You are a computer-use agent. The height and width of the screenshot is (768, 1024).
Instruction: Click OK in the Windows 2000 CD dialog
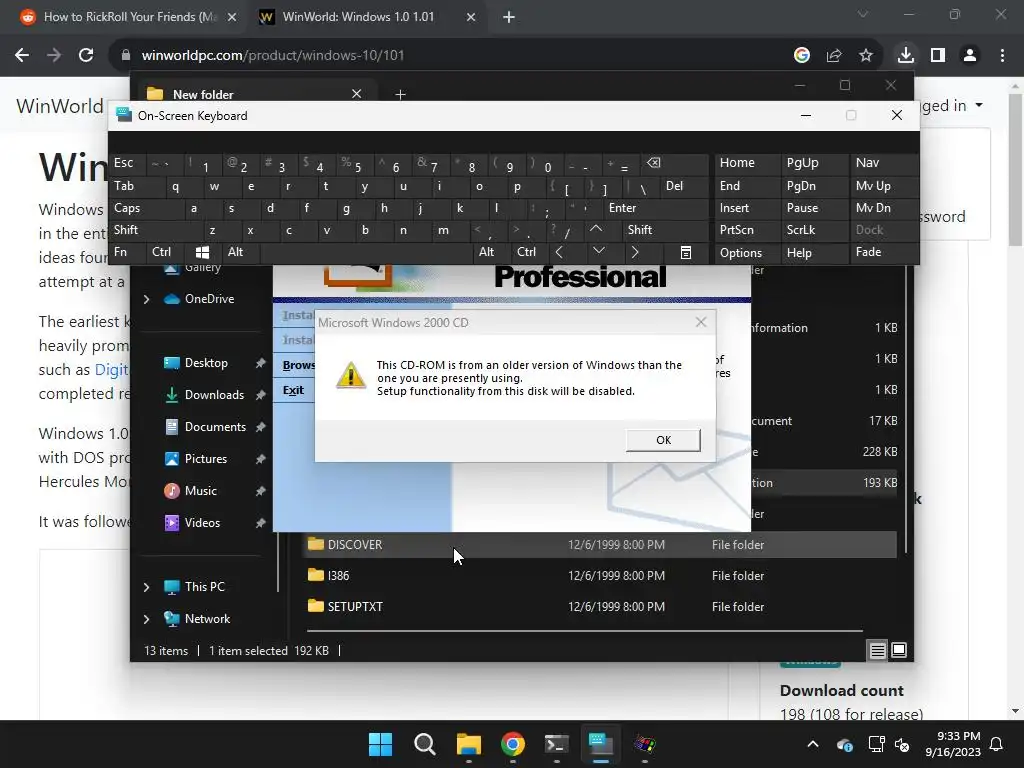pyautogui.click(x=663, y=440)
